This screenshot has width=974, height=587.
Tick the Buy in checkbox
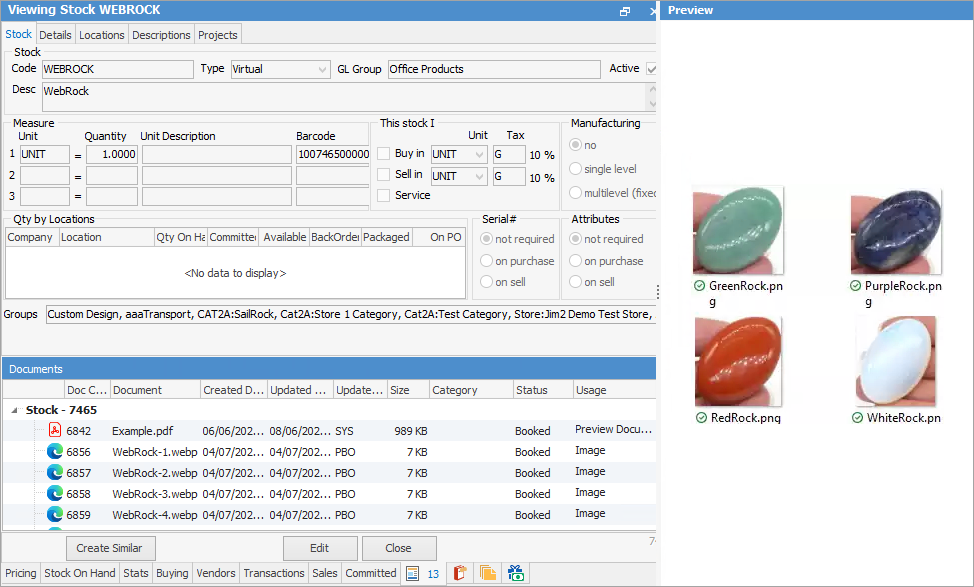click(384, 154)
